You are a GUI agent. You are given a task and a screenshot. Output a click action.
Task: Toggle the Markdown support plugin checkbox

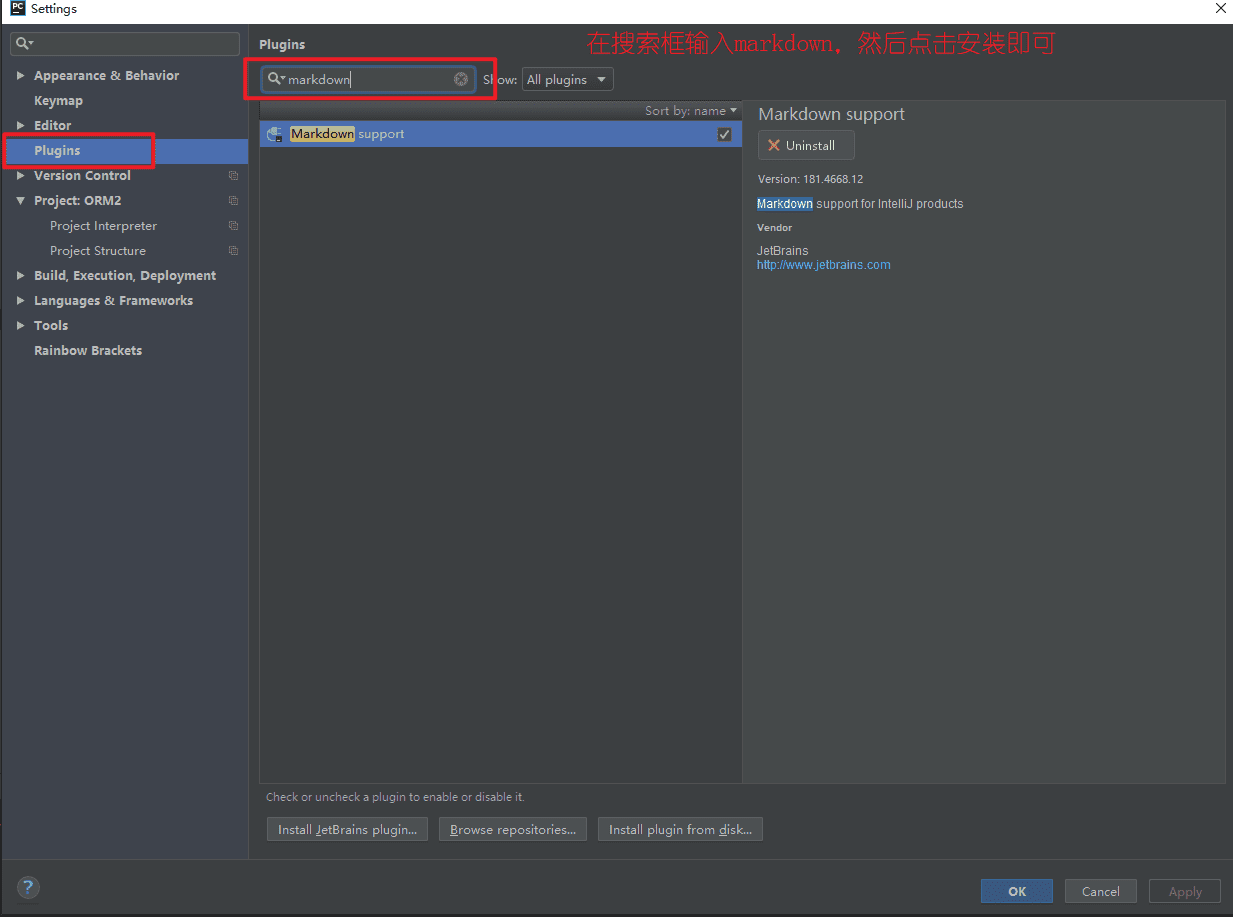(724, 134)
